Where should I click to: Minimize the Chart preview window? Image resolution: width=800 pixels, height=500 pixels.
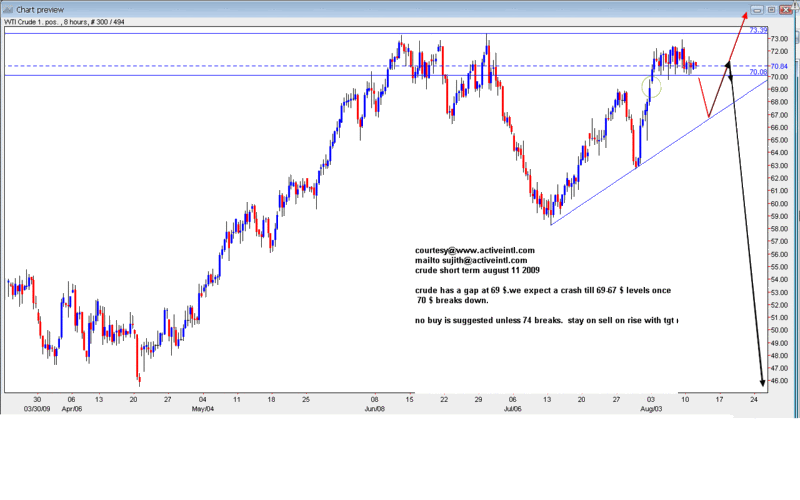tap(757, 10)
